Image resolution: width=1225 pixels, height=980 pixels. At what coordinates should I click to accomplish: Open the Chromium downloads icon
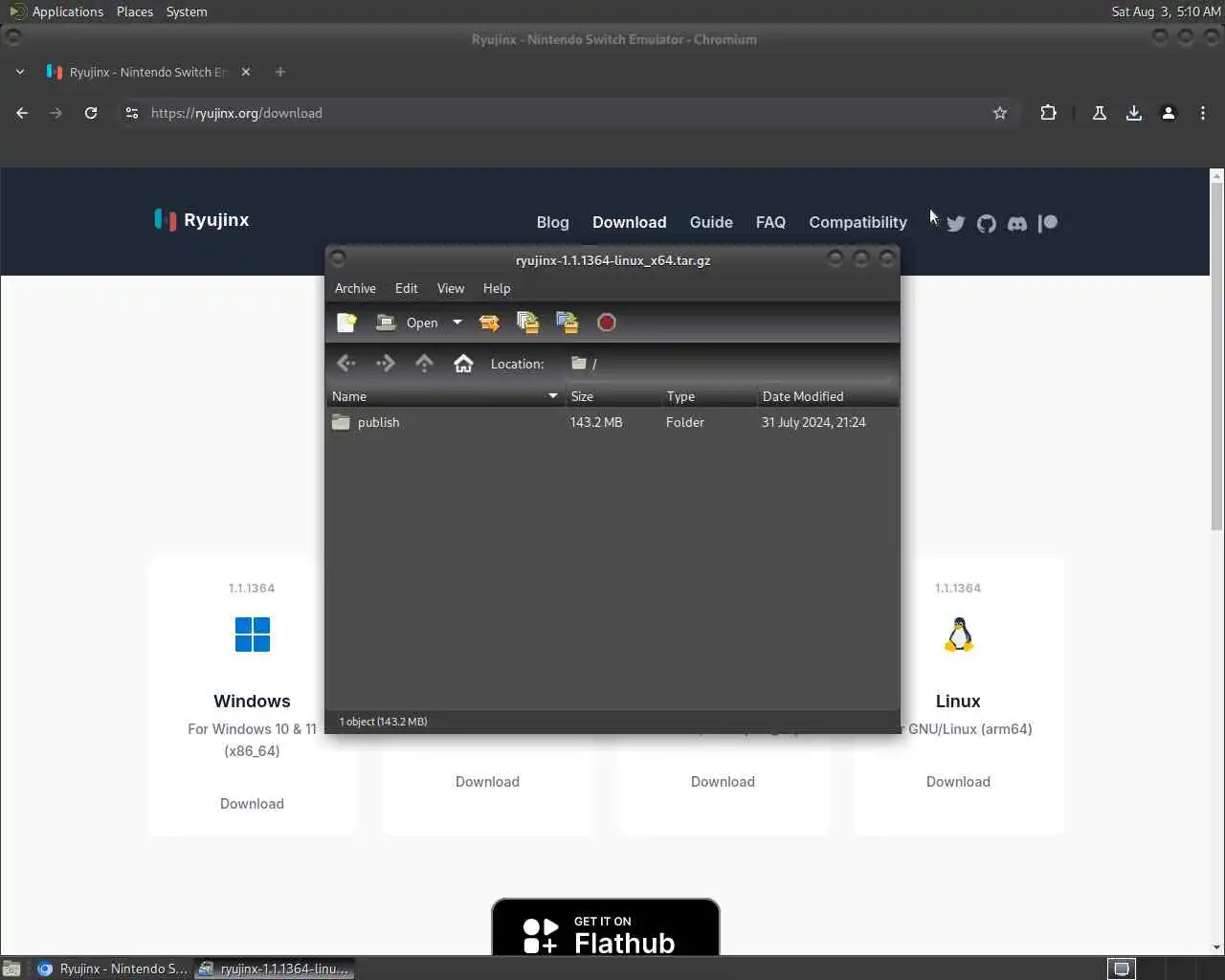click(x=1134, y=113)
